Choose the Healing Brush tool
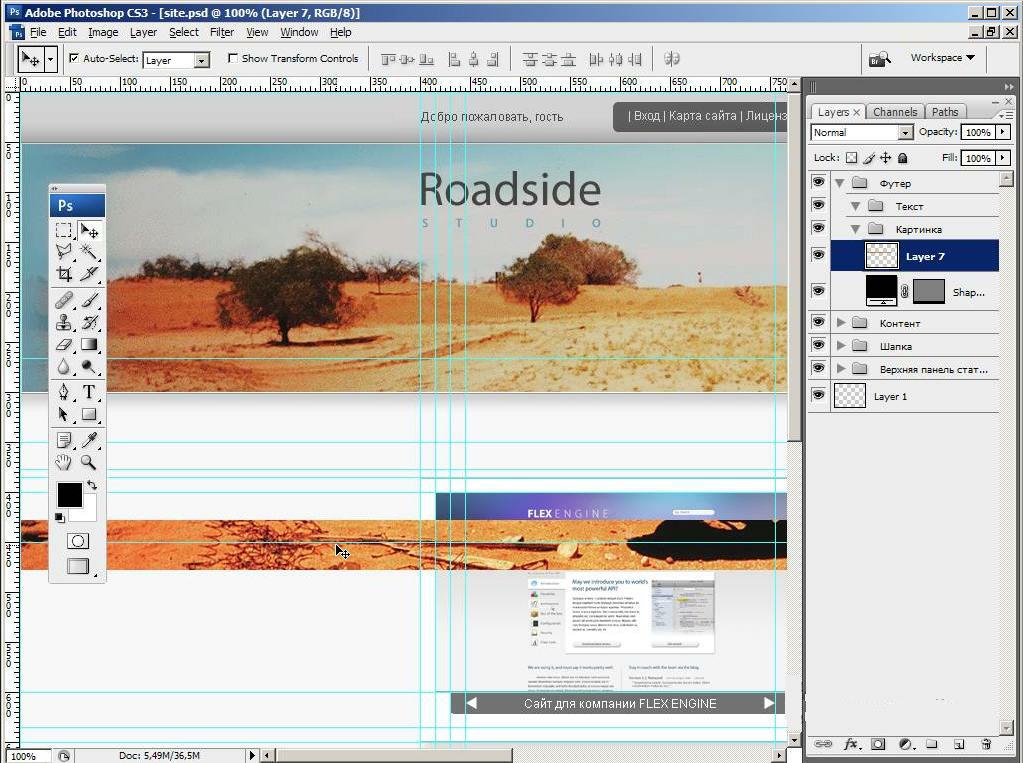This screenshot has width=1023, height=763. click(x=64, y=300)
